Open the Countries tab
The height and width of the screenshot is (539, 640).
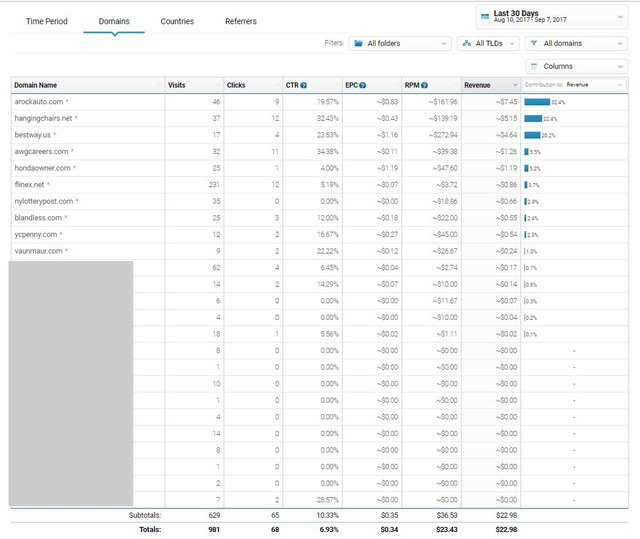[x=177, y=21]
